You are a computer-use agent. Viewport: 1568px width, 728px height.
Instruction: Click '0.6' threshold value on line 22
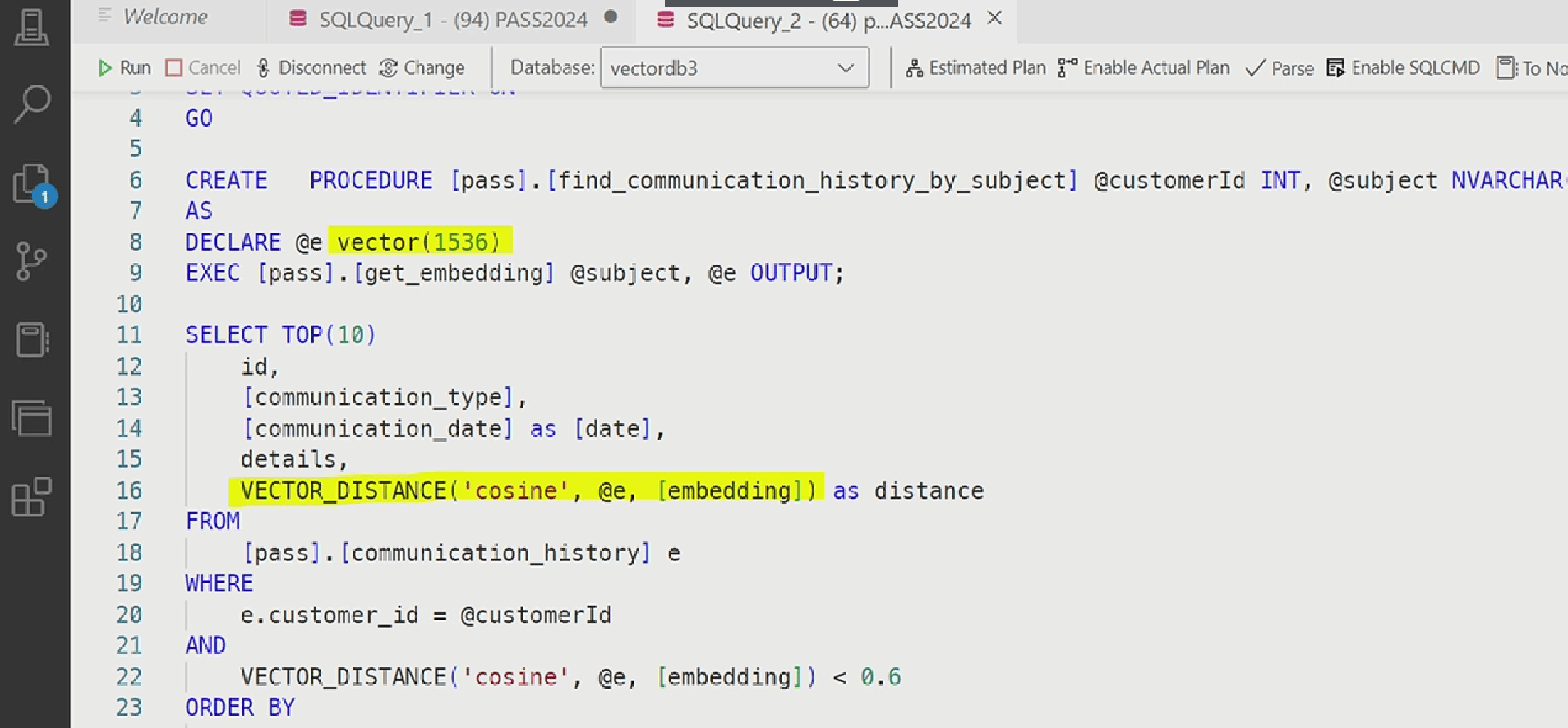pos(881,677)
